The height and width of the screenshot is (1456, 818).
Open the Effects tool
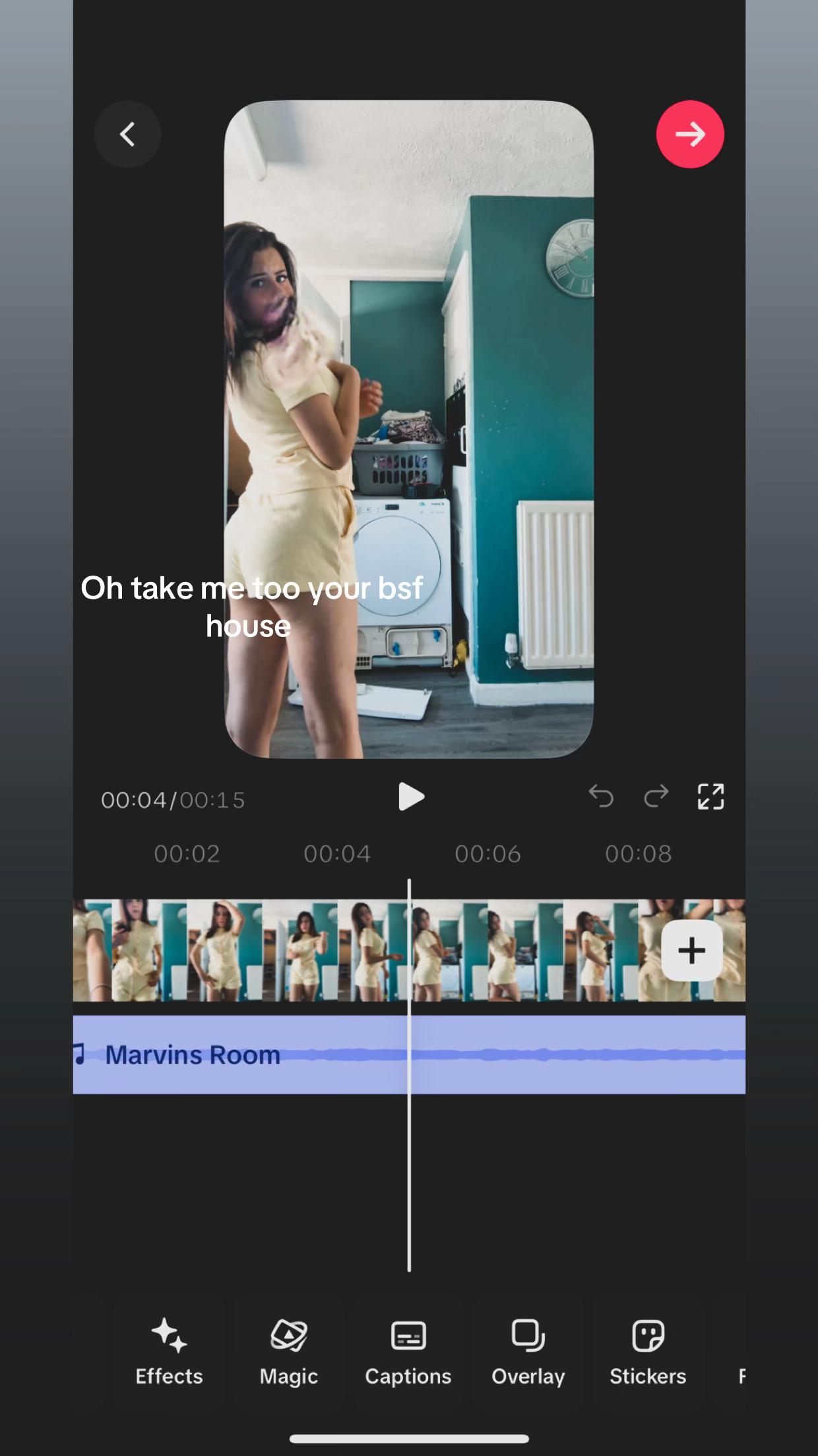pos(169,1352)
